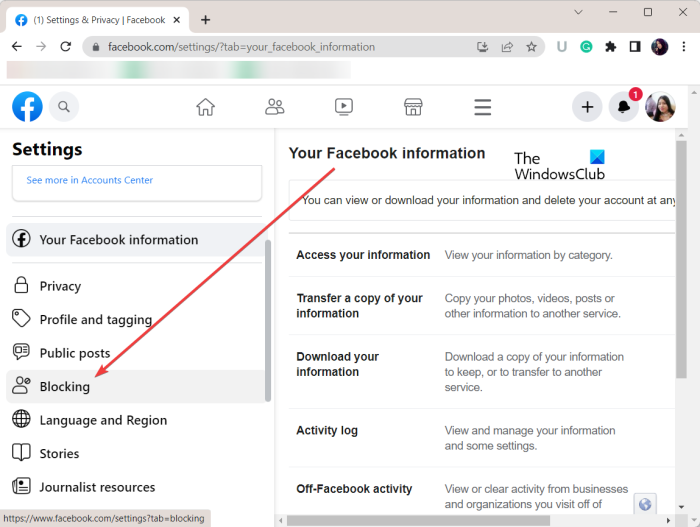Open the notifications bell
The image size is (700, 527).
click(x=624, y=107)
